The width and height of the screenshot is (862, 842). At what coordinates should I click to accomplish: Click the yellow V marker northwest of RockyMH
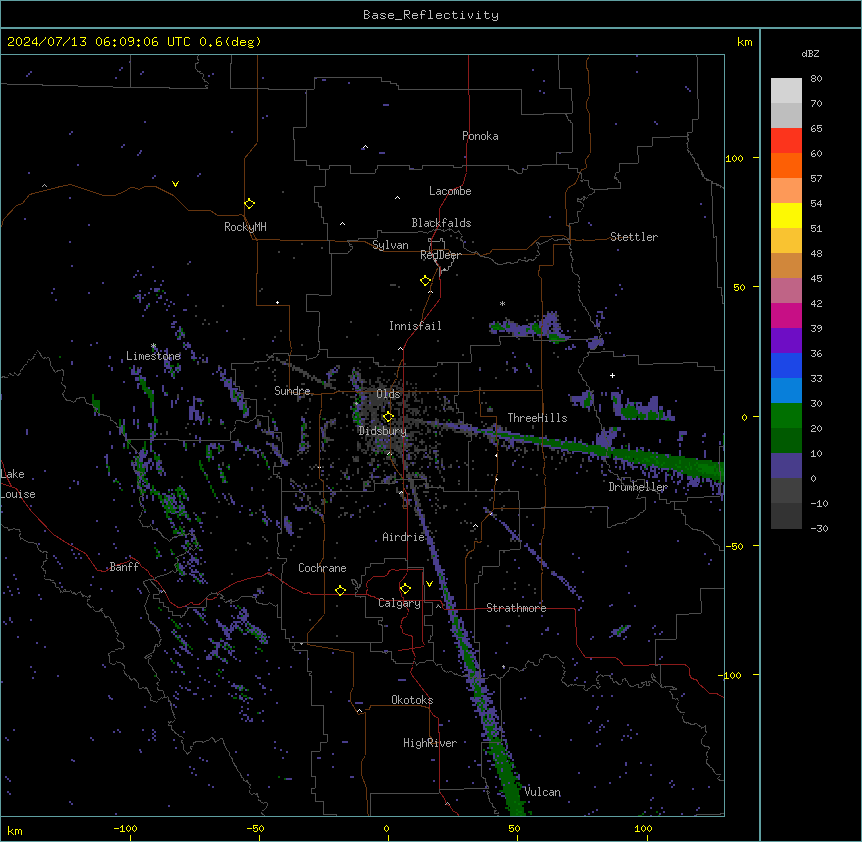point(175,184)
